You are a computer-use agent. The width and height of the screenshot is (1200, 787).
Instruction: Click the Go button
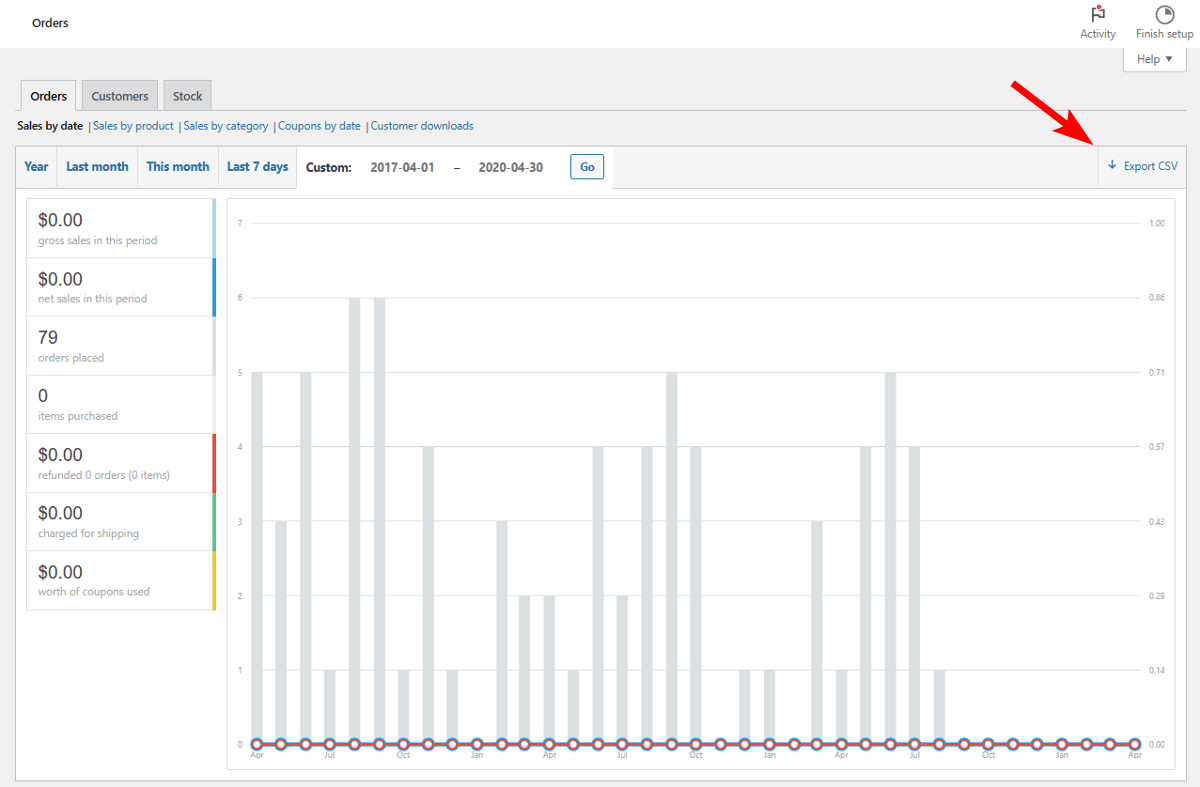[x=587, y=167]
